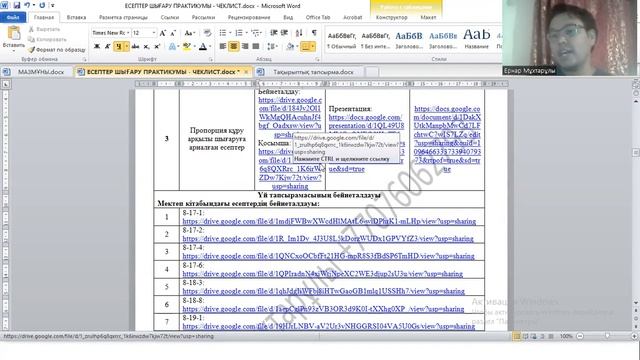Screen dimensions: 640x360
Task: Zoom in with the plus button
Action: coord(634,336)
